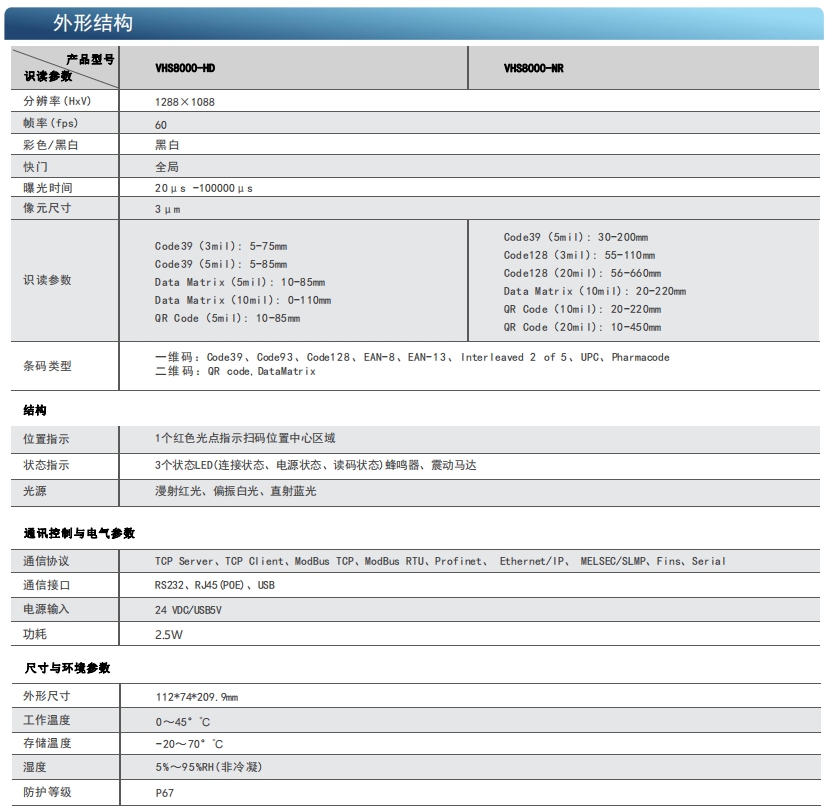Select Code39 (5mil): 30-200mm line
Viewport: 827px width, 812px height.
[x=576, y=237]
